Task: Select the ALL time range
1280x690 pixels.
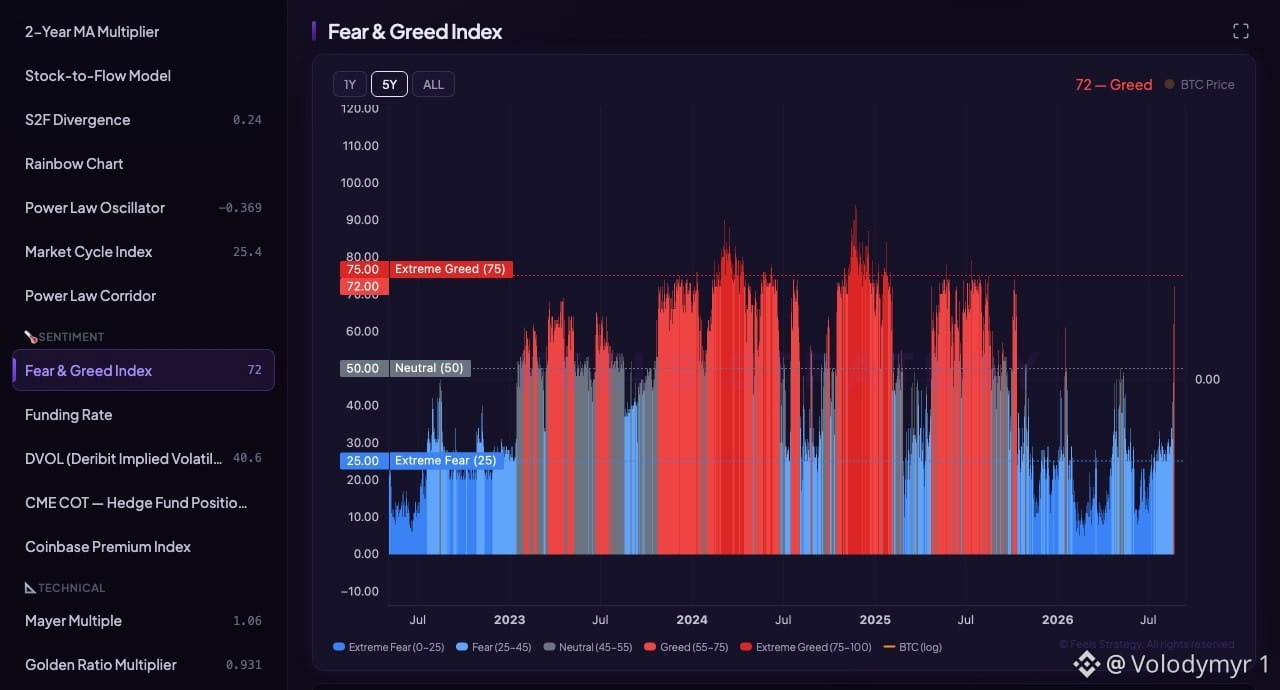Action: tap(433, 85)
